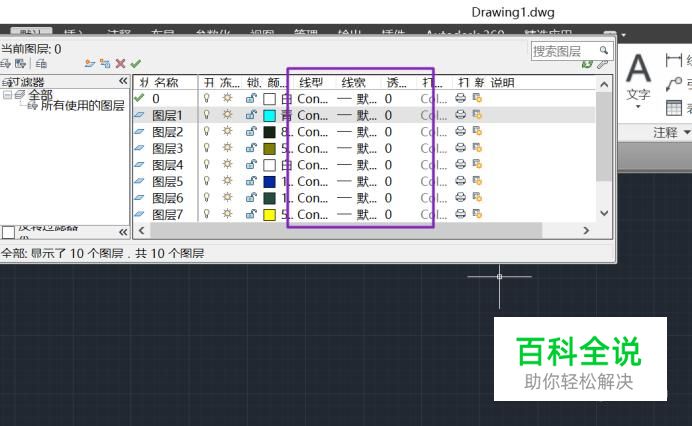Select the table tool in ribbon
This screenshot has width=692, height=426.
674,107
